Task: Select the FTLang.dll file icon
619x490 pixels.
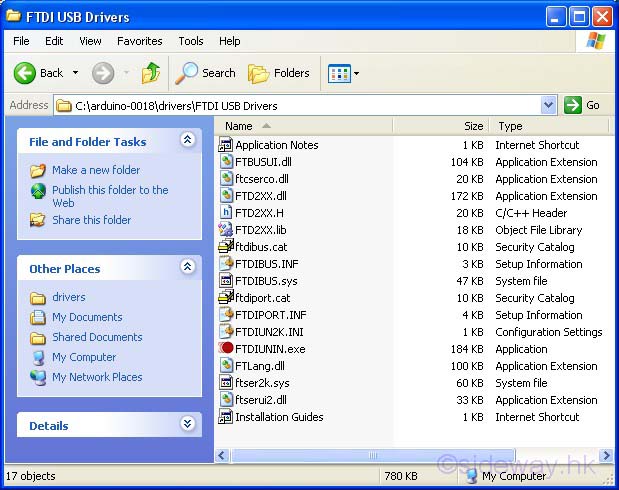Action: (226, 366)
